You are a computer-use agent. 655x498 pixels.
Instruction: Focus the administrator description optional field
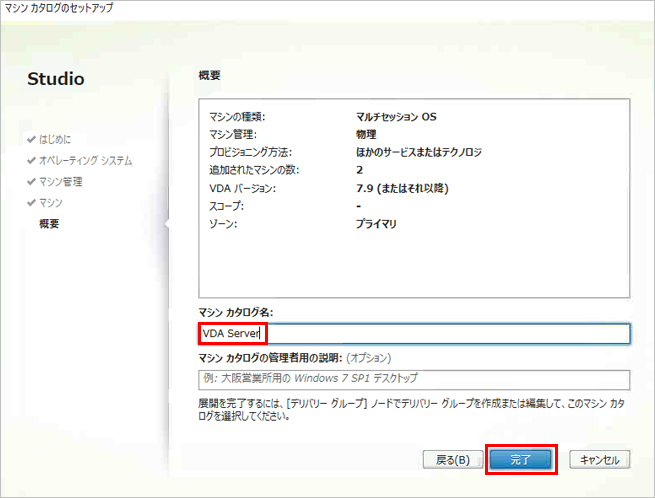click(412, 379)
